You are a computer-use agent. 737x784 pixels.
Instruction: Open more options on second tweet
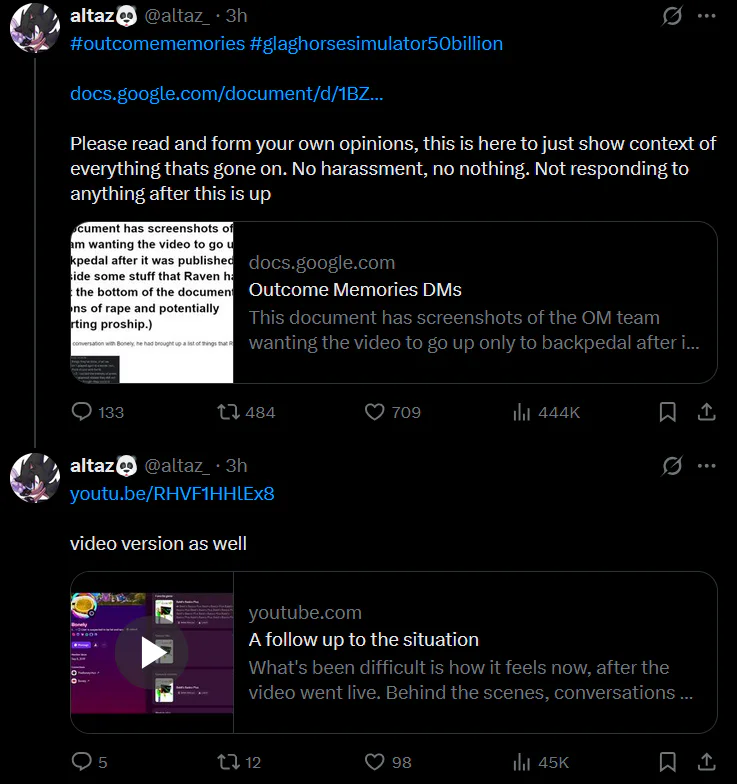pyautogui.click(x=706, y=466)
